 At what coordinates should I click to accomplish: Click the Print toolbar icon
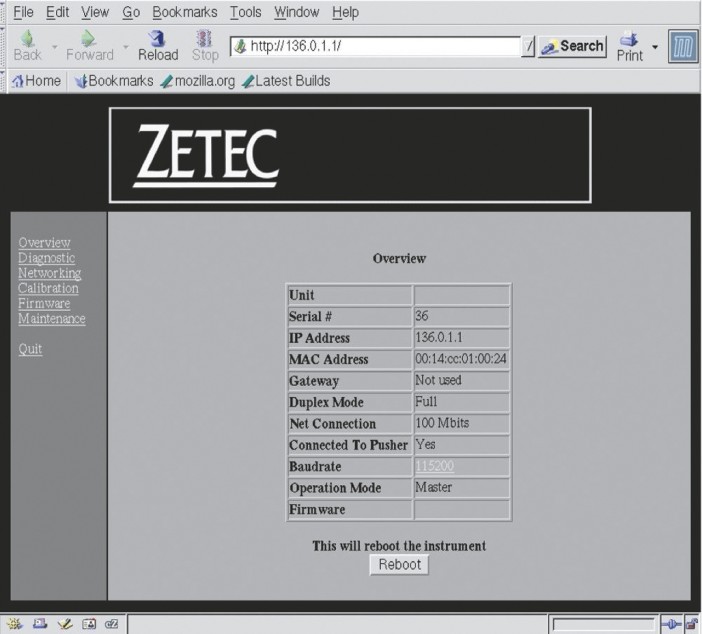click(629, 45)
